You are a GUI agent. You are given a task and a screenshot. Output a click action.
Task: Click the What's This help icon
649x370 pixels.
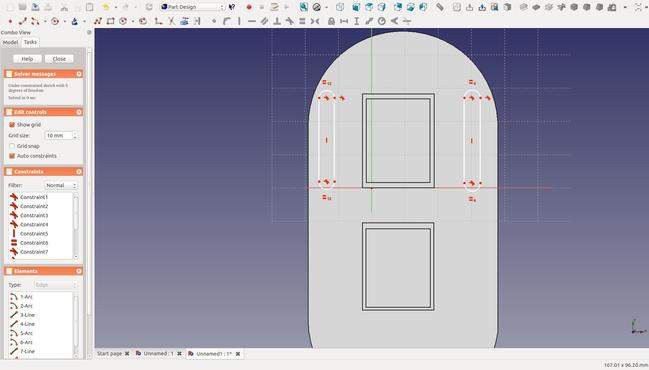232,7
